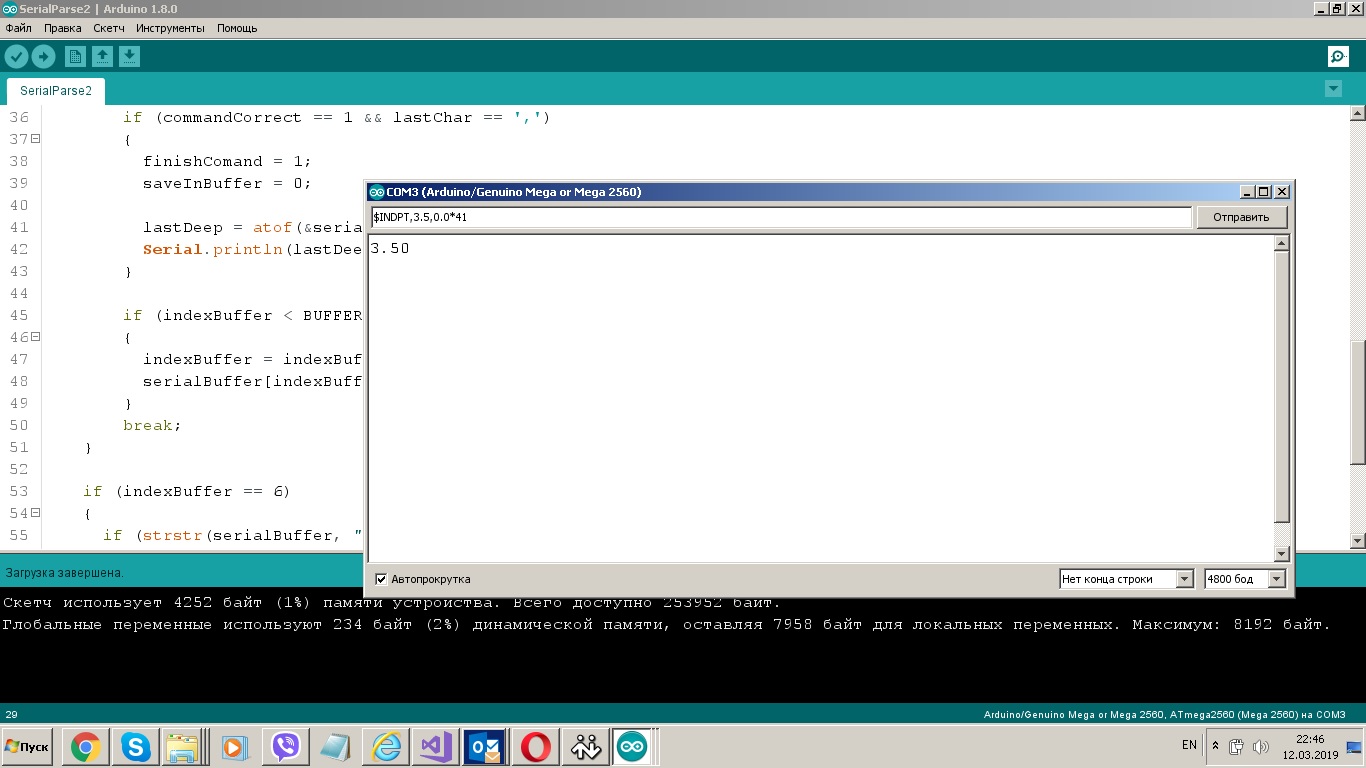This screenshot has height=768, width=1366.
Task: Open Opera browser from the taskbar
Action: 536,747
